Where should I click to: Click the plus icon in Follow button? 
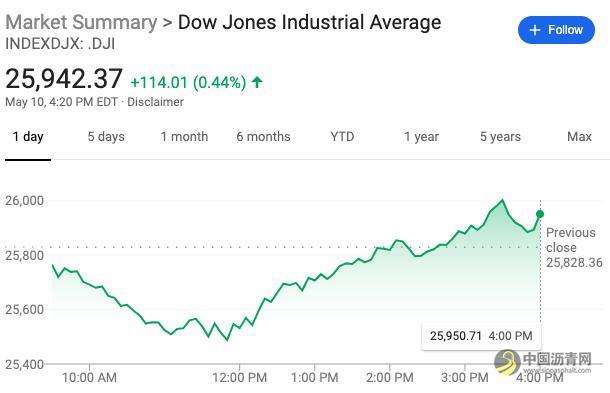pyautogui.click(x=535, y=30)
